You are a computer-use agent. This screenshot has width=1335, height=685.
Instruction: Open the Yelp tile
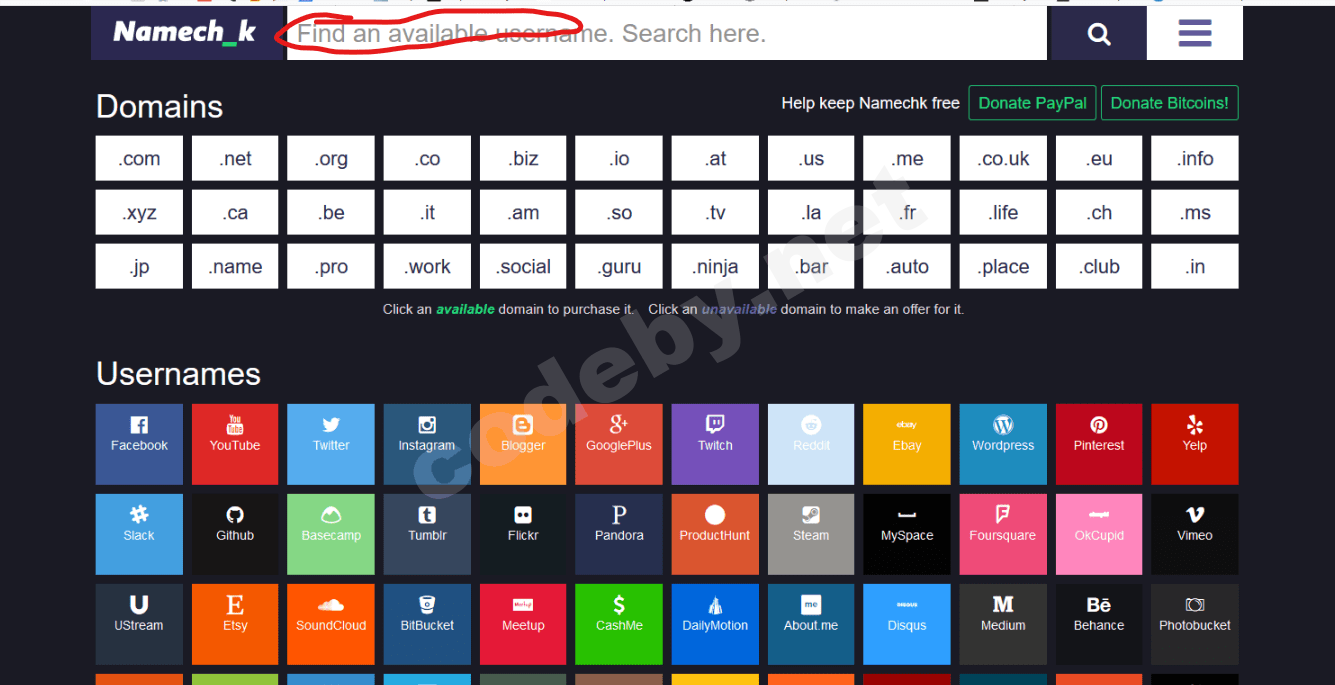coord(1195,444)
